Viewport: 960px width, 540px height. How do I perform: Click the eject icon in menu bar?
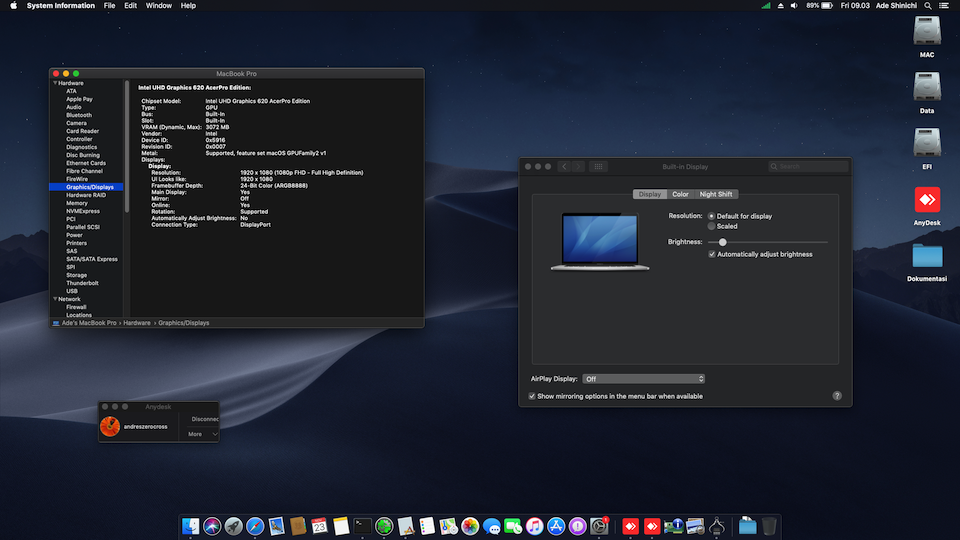point(780,6)
